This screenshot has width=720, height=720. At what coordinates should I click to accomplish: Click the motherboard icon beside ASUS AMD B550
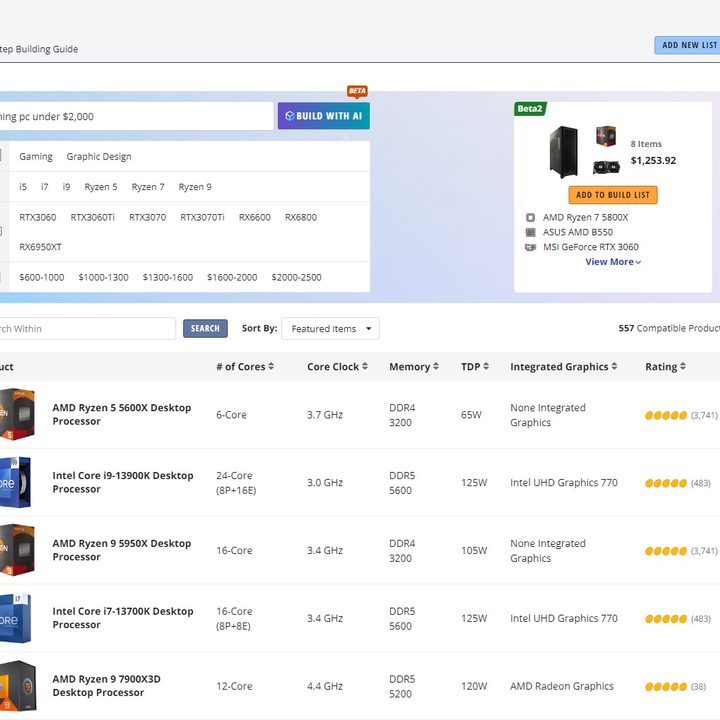530,232
